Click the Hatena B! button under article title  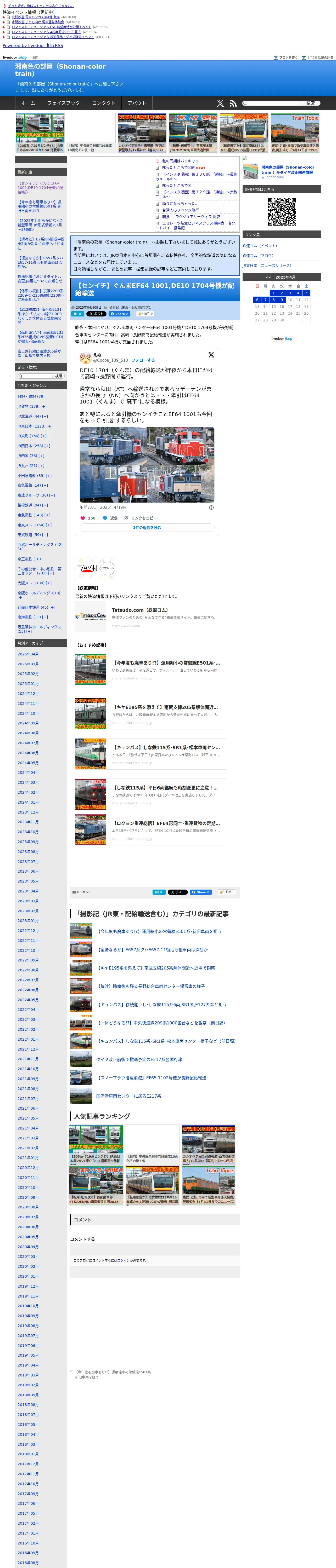(78, 314)
